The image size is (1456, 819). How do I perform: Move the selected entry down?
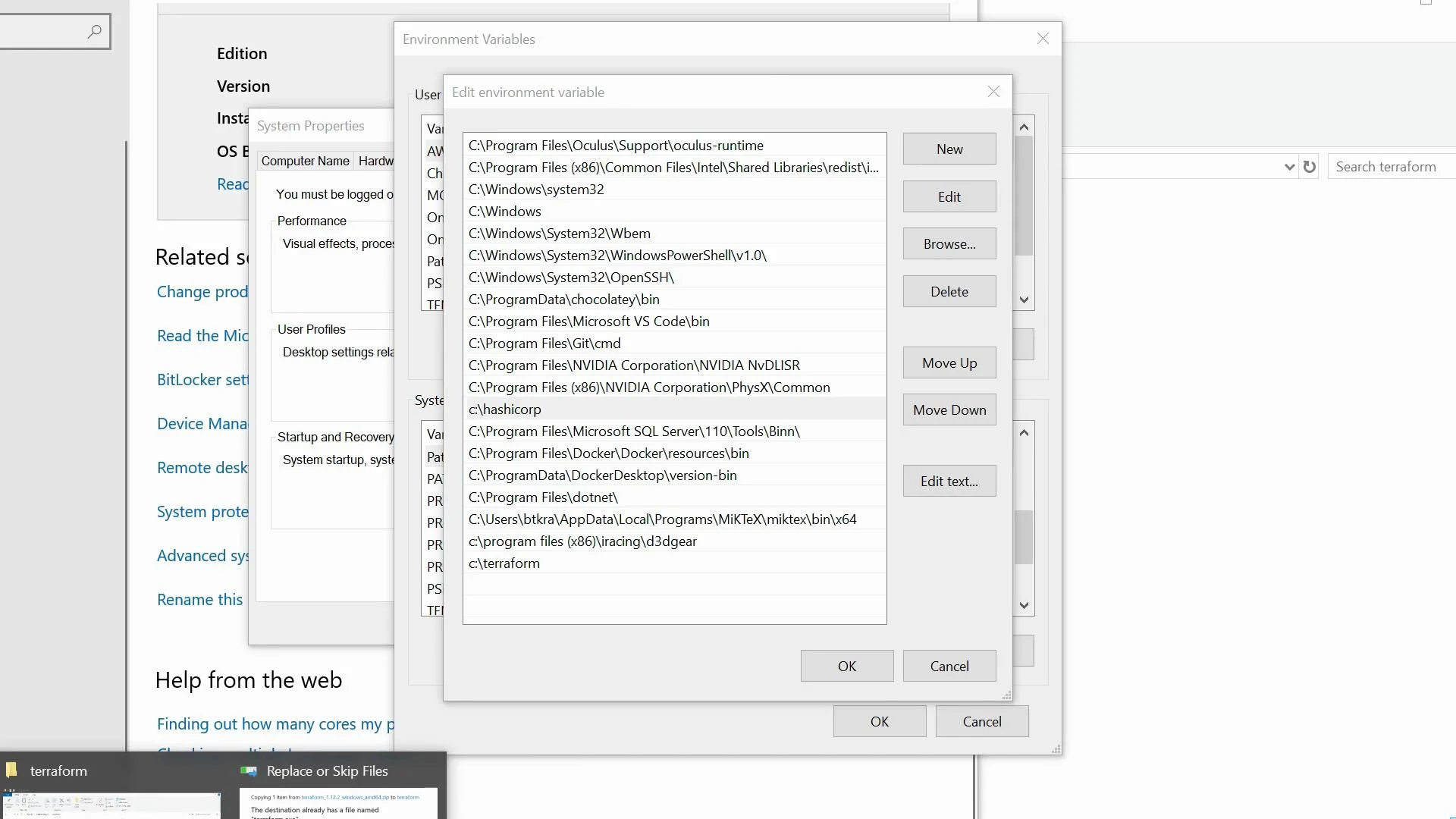point(949,410)
